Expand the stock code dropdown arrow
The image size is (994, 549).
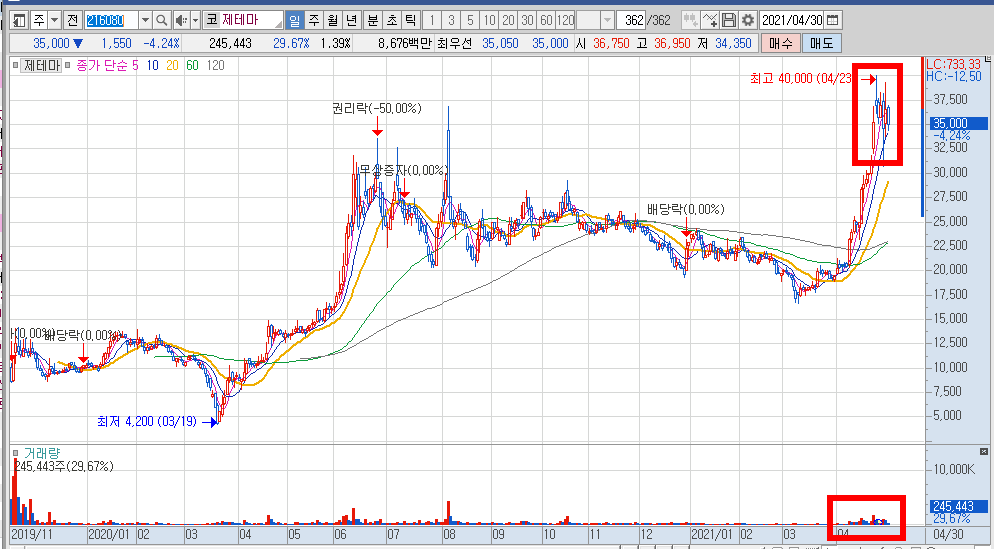pyautogui.click(x=146, y=20)
